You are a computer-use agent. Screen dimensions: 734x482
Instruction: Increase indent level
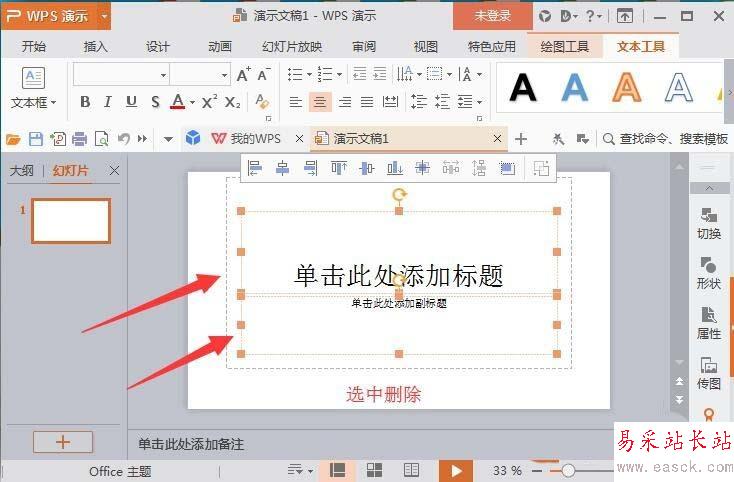click(380, 74)
